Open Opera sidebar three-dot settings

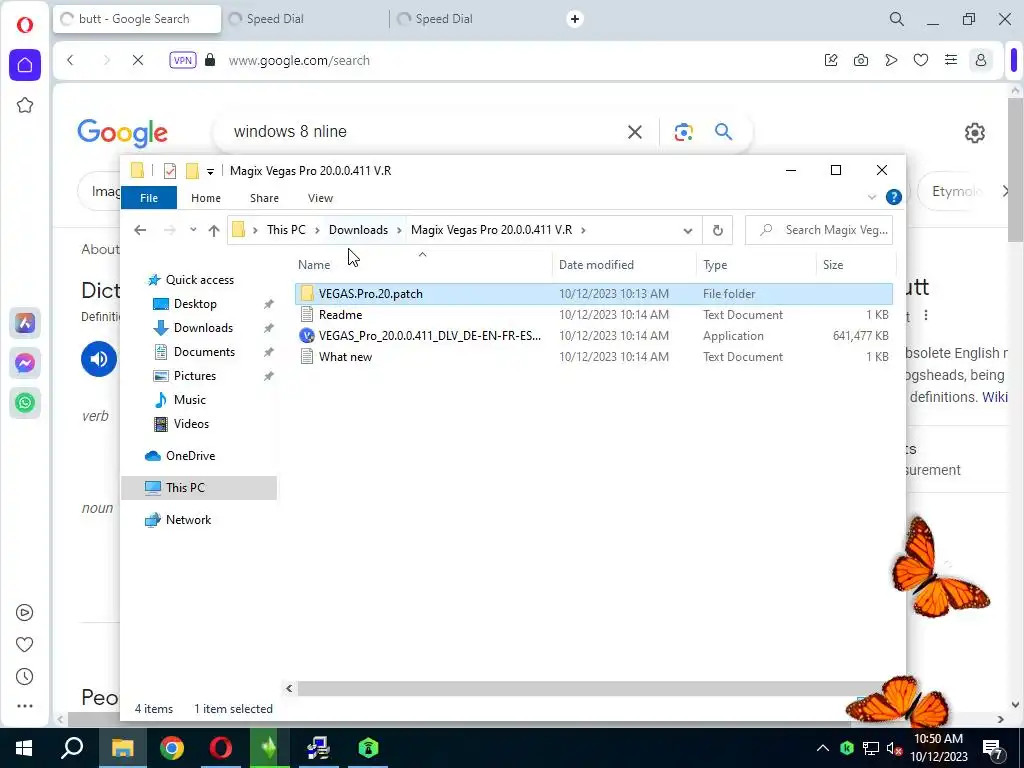(x=24, y=706)
